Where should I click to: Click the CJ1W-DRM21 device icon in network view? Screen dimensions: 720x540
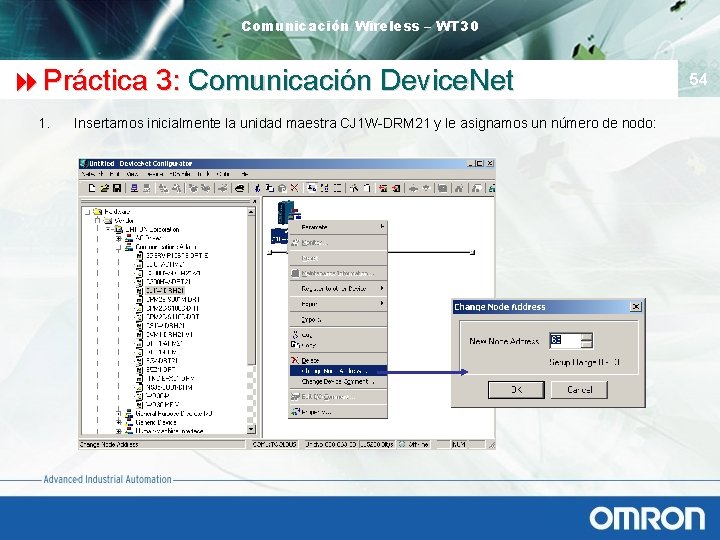tap(288, 213)
